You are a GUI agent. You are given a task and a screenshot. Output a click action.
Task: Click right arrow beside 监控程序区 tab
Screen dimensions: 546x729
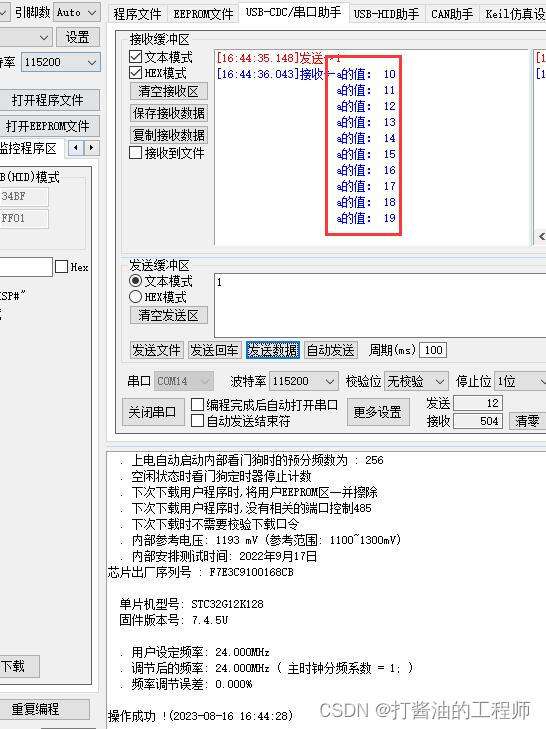[92, 148]
